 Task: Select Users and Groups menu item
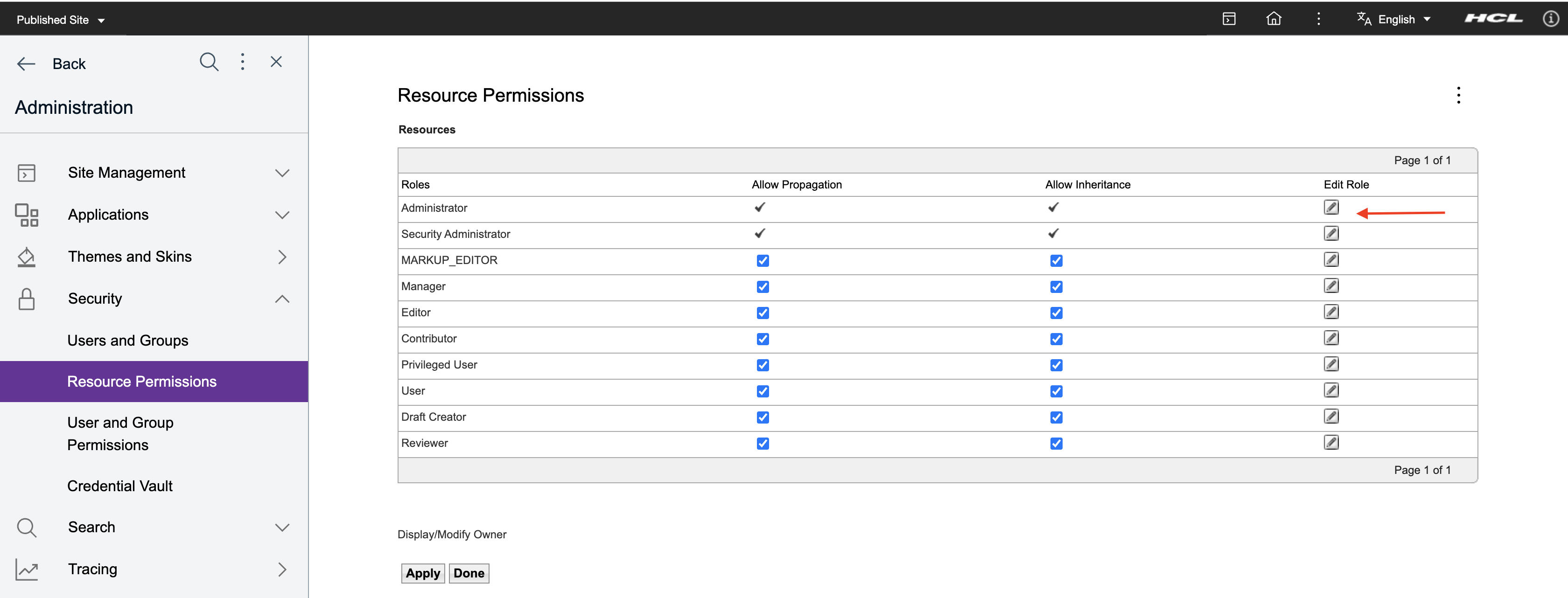point(128,341)
